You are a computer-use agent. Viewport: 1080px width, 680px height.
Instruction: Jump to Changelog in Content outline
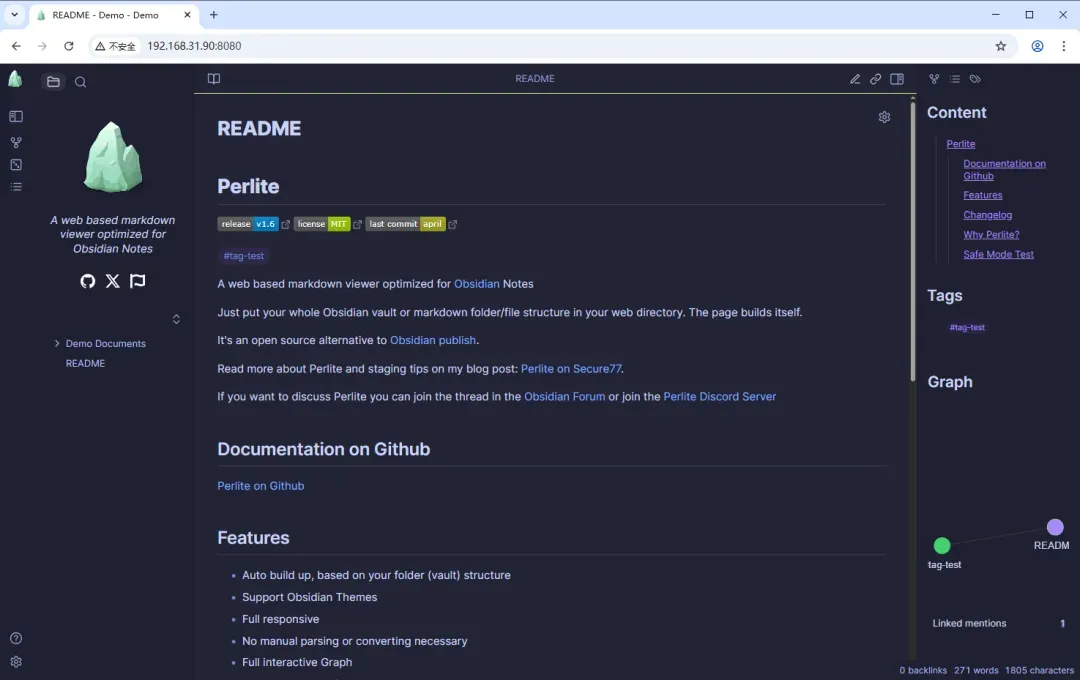click(x=988, y=215)
